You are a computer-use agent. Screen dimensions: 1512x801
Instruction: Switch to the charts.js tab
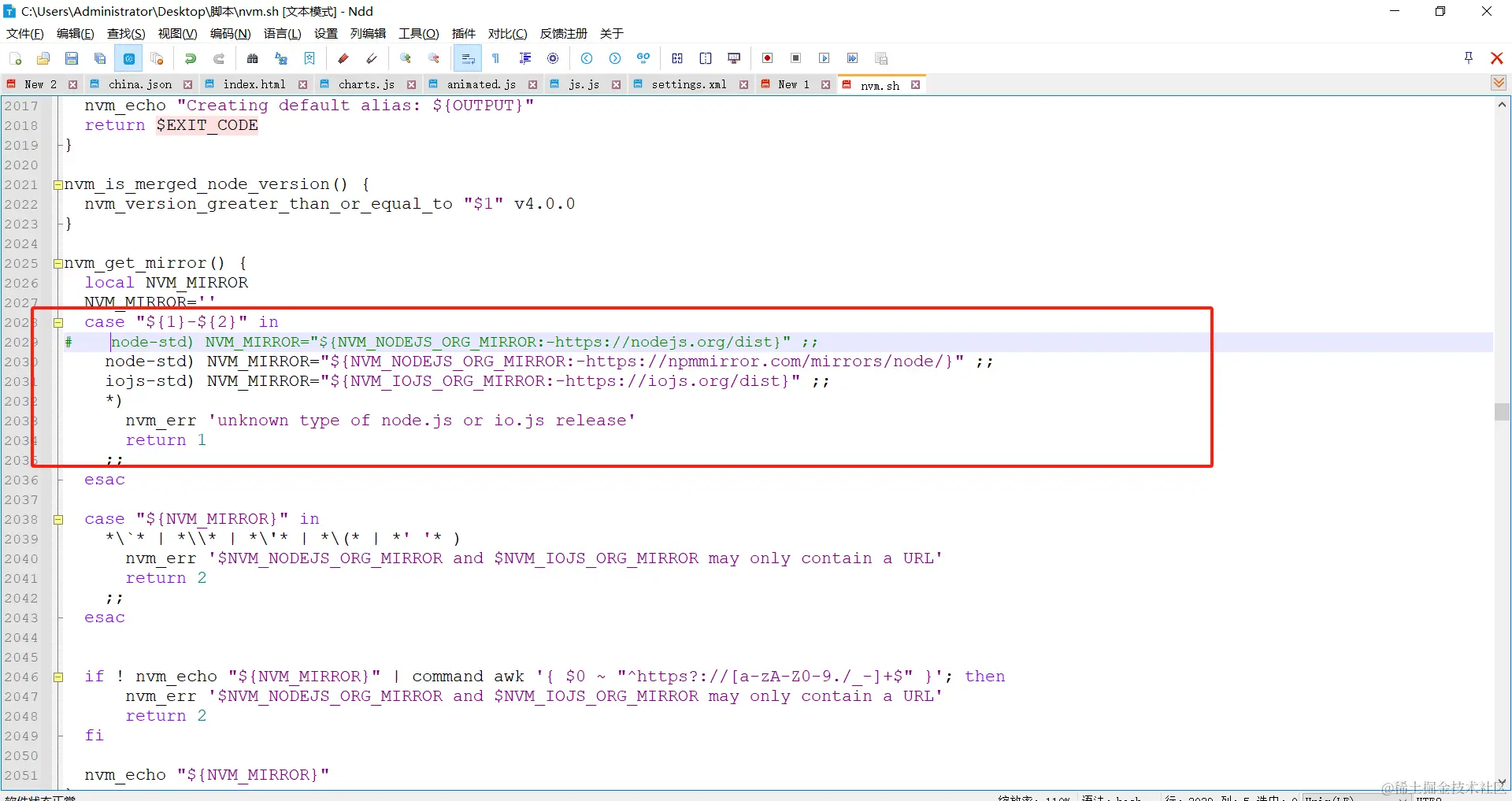[366, 84]
